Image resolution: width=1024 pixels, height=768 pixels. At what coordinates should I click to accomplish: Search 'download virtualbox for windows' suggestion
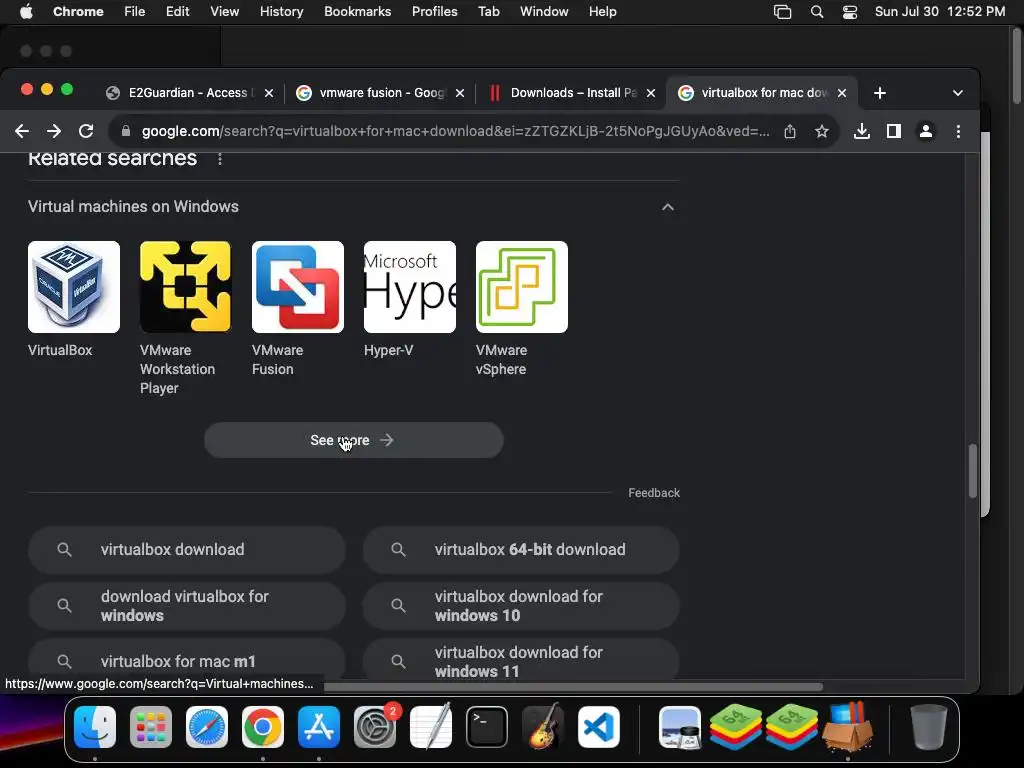[x=187, y=606]
